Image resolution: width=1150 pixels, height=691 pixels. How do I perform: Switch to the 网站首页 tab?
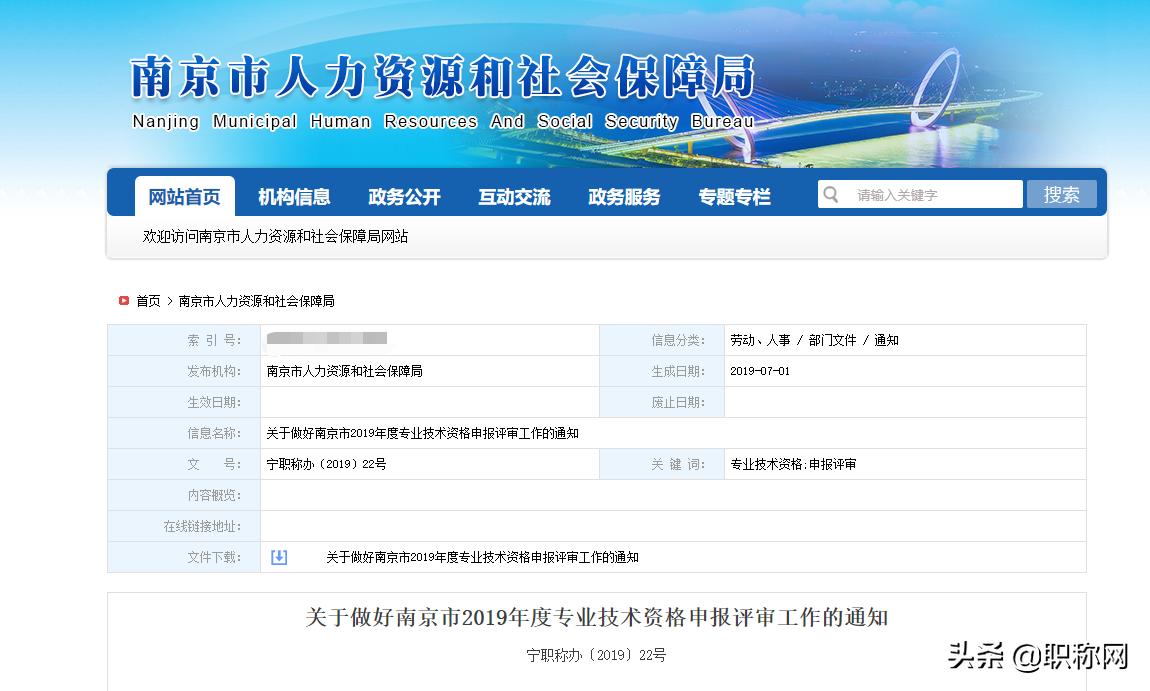pos(184,196)
